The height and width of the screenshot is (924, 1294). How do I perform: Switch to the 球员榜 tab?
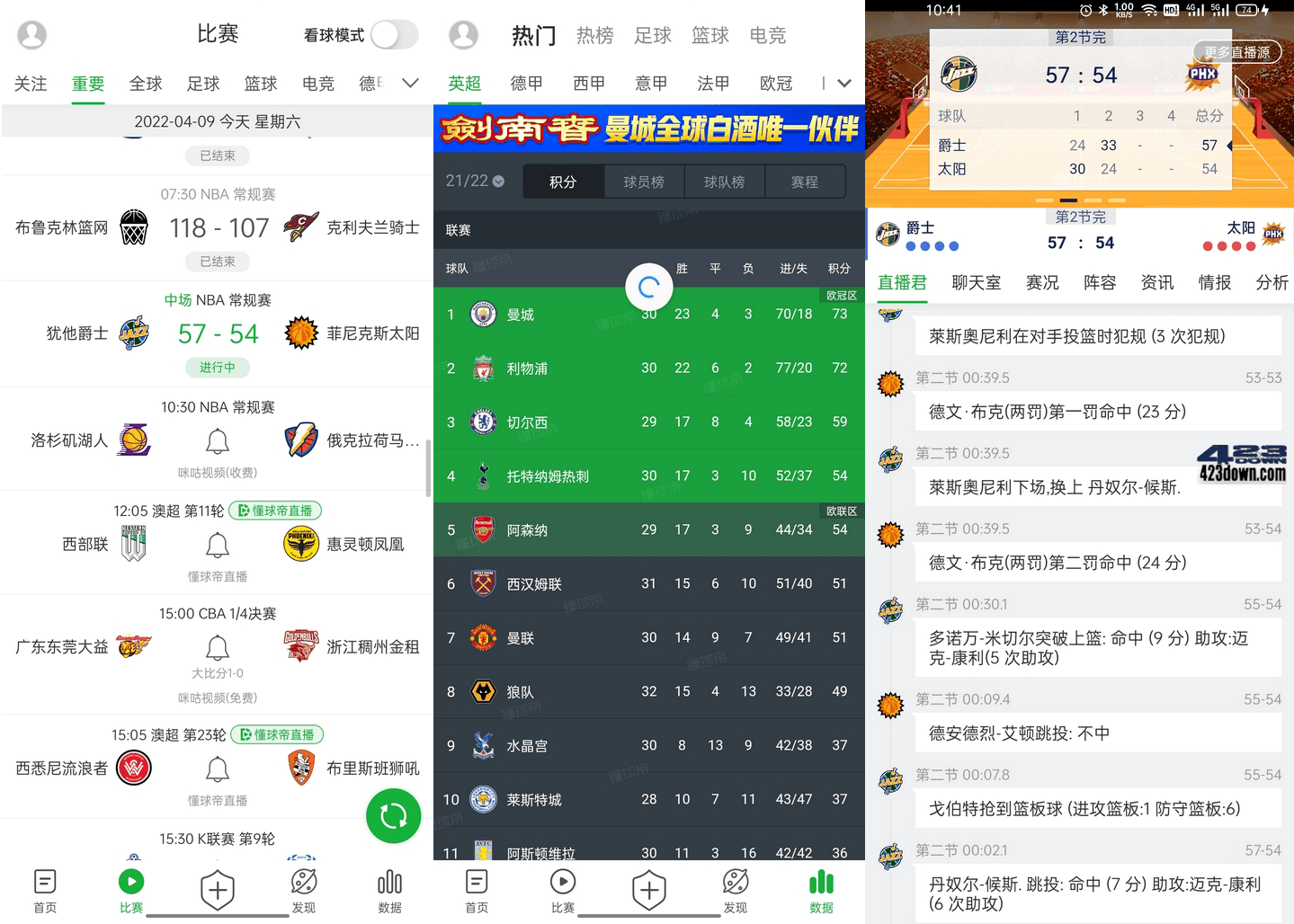[x=644, y=181]
